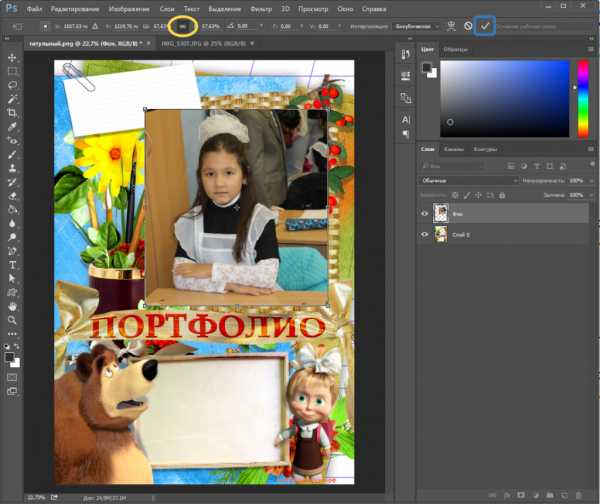The height and width of the screenshot is (504, 600).
Task: Filter layers by pixel layers
Action: click(x=511, y=166)
